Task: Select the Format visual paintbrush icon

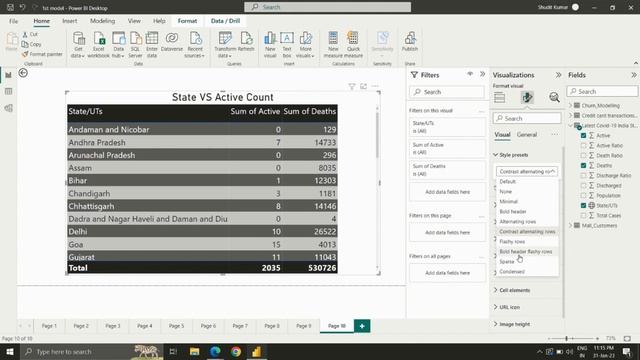Action: (527, 98)
